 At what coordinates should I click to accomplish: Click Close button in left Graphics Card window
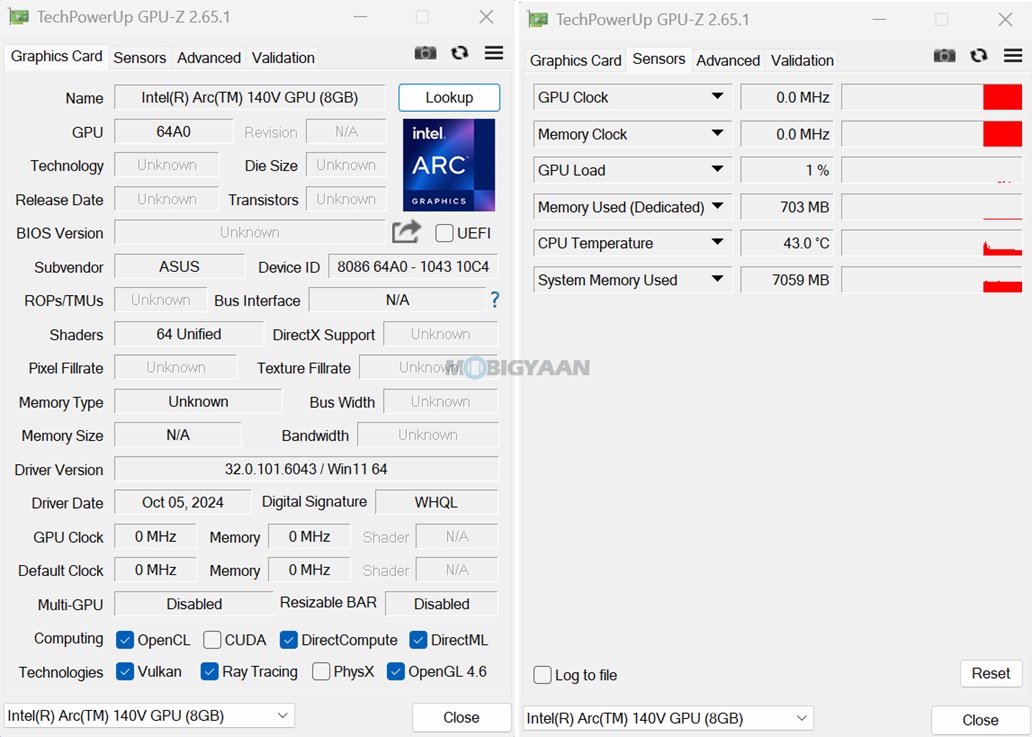point(461,717)
